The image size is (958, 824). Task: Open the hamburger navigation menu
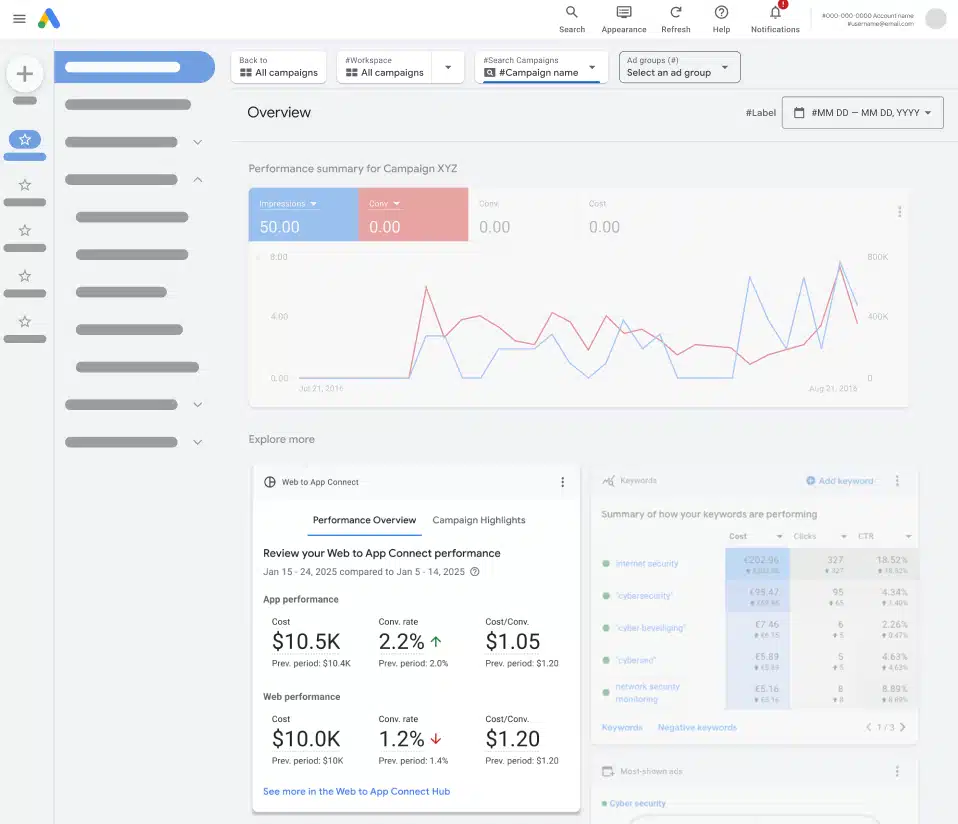(17, 17)
